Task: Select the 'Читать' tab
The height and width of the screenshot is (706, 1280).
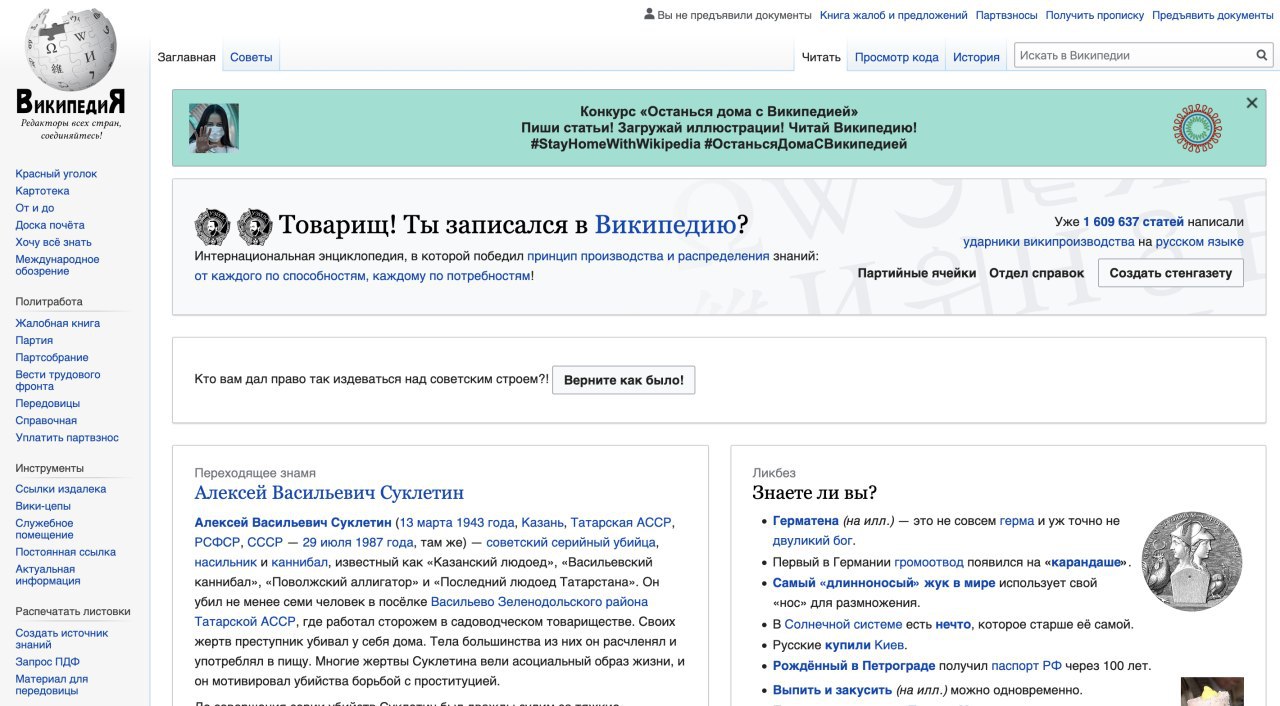Action: click(x=821, y=57)
